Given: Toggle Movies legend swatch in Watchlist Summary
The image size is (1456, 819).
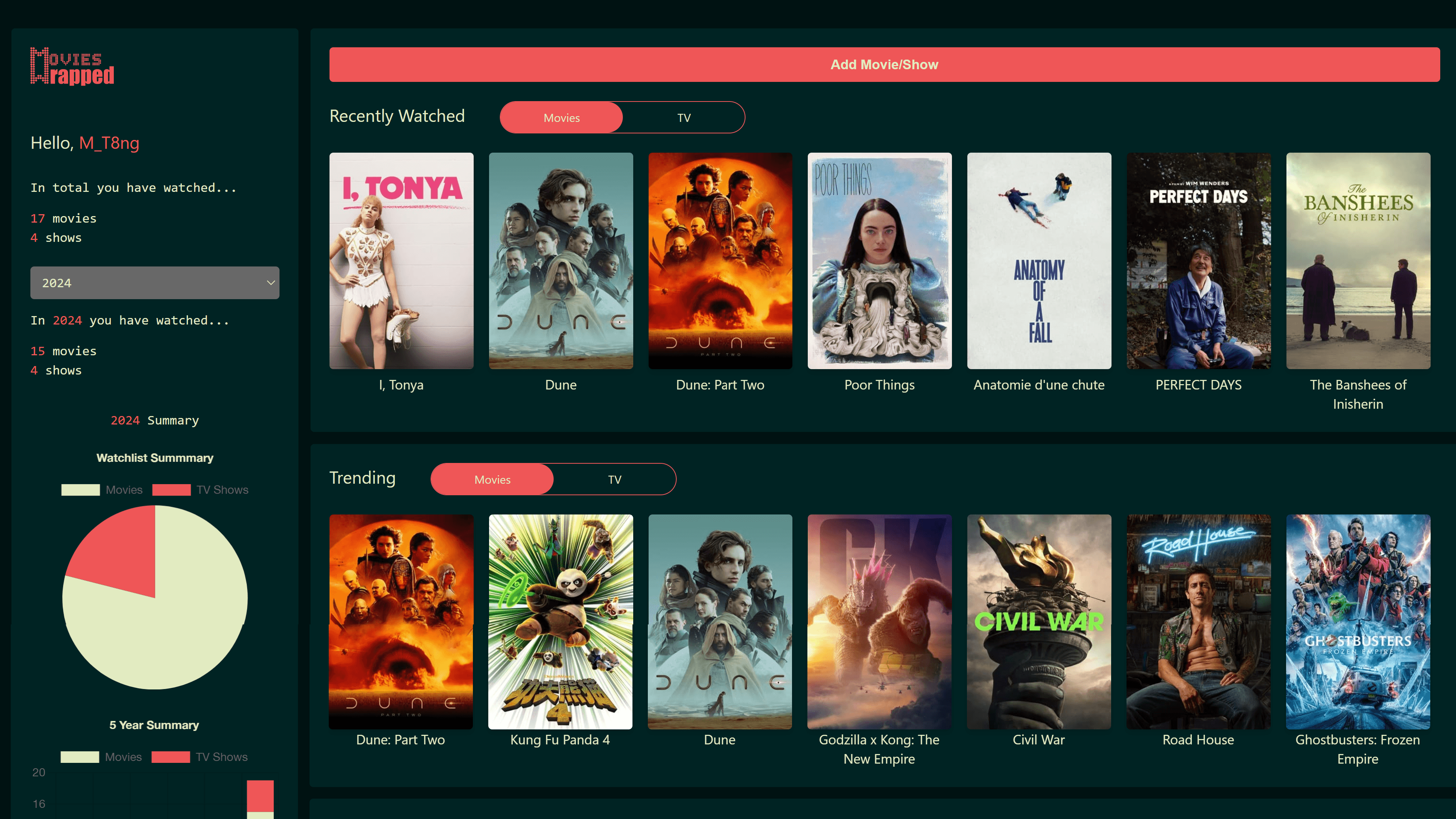Looking at the screenshot, I should 80,489.
